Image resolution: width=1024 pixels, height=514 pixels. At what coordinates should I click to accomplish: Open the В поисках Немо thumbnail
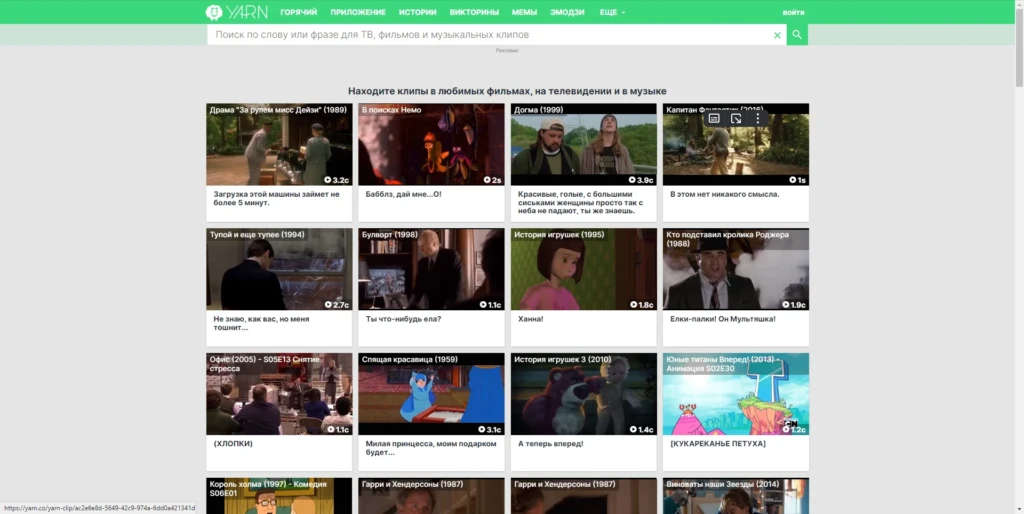(431, 144)
